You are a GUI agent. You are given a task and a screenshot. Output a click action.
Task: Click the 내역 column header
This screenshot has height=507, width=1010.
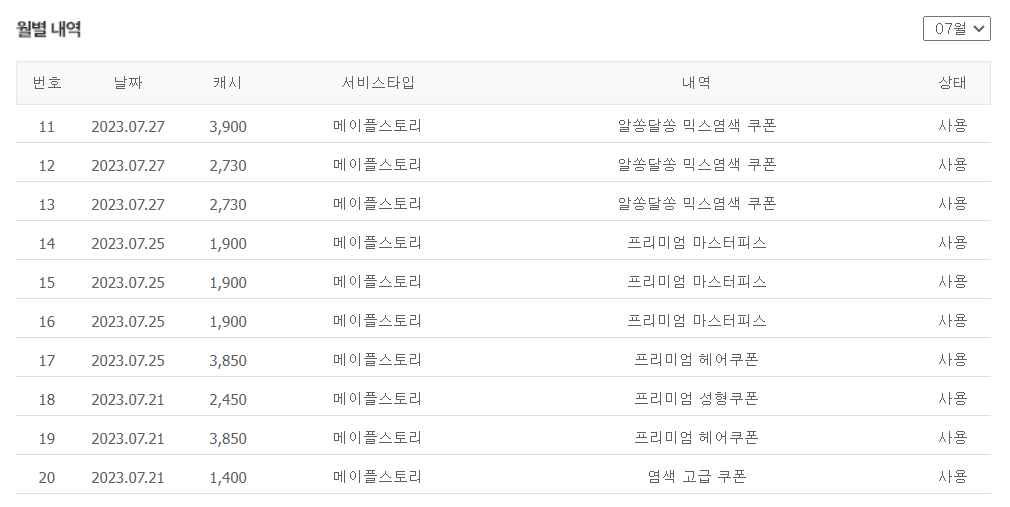click(x=697, y=83)
